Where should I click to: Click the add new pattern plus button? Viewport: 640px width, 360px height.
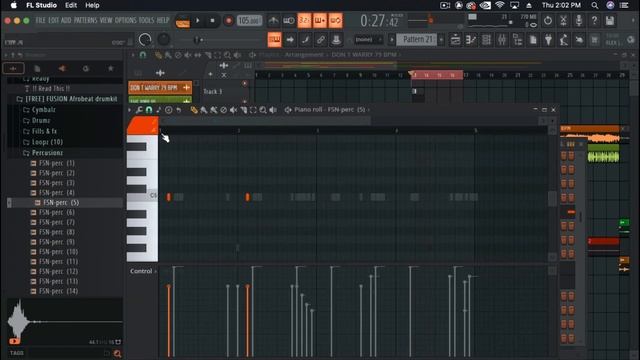coord(441,40)
